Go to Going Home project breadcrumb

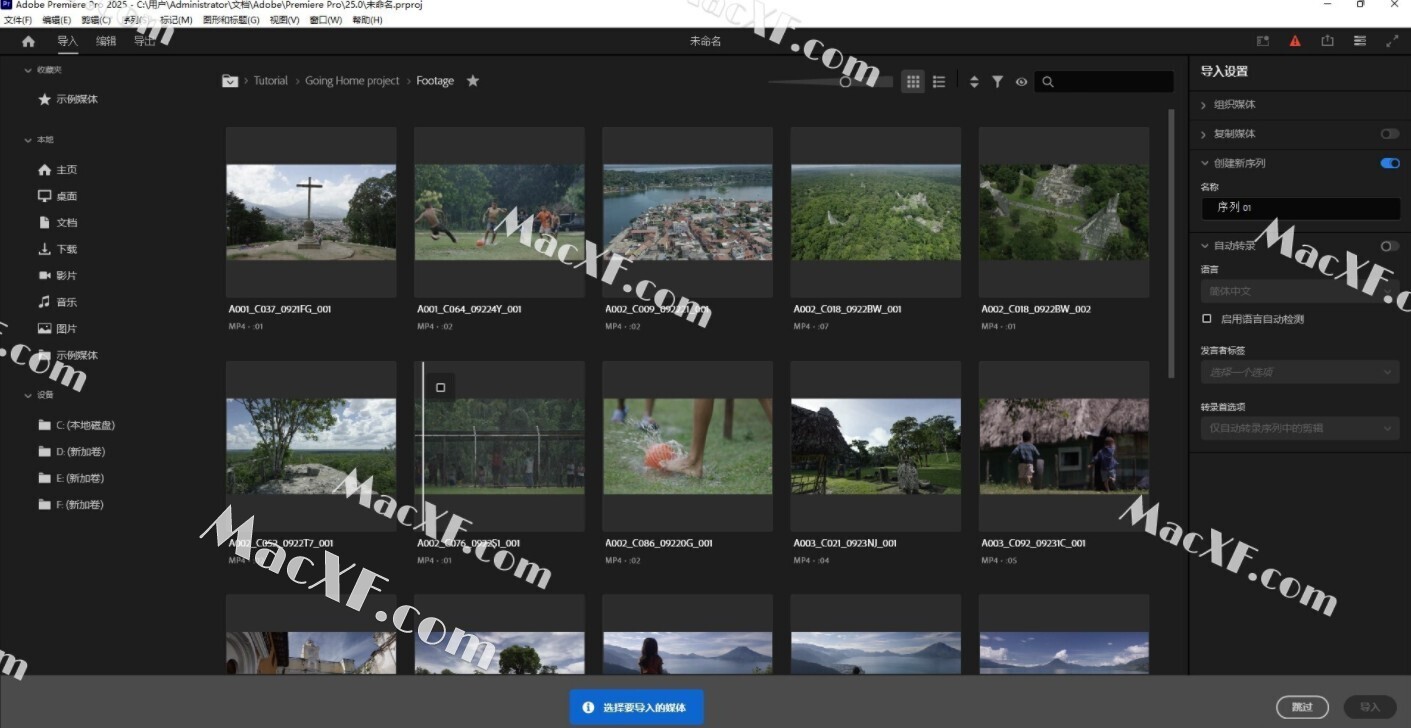click(x=352, y=81)
